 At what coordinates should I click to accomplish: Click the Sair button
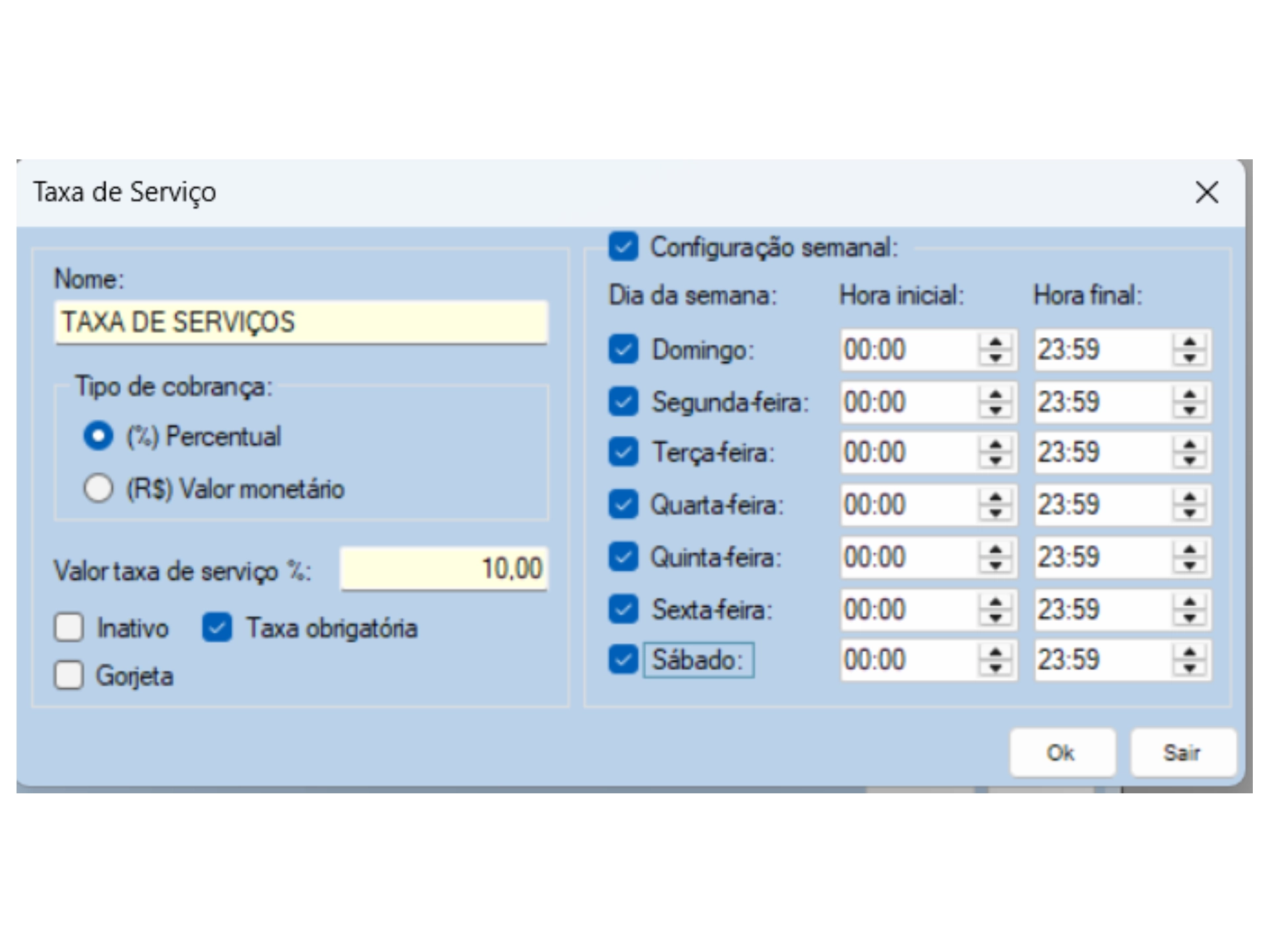[1182, 752]
